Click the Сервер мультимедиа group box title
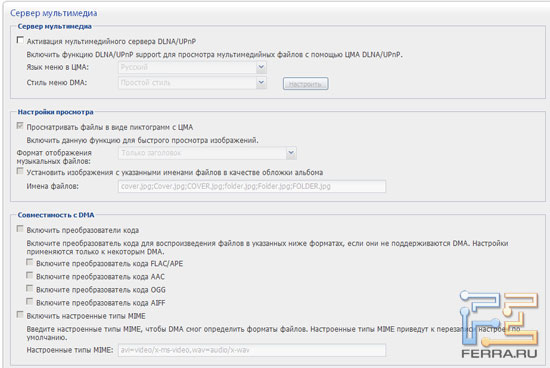The width and height of the screenshot is (550, 368). click(x=55, y=26)
